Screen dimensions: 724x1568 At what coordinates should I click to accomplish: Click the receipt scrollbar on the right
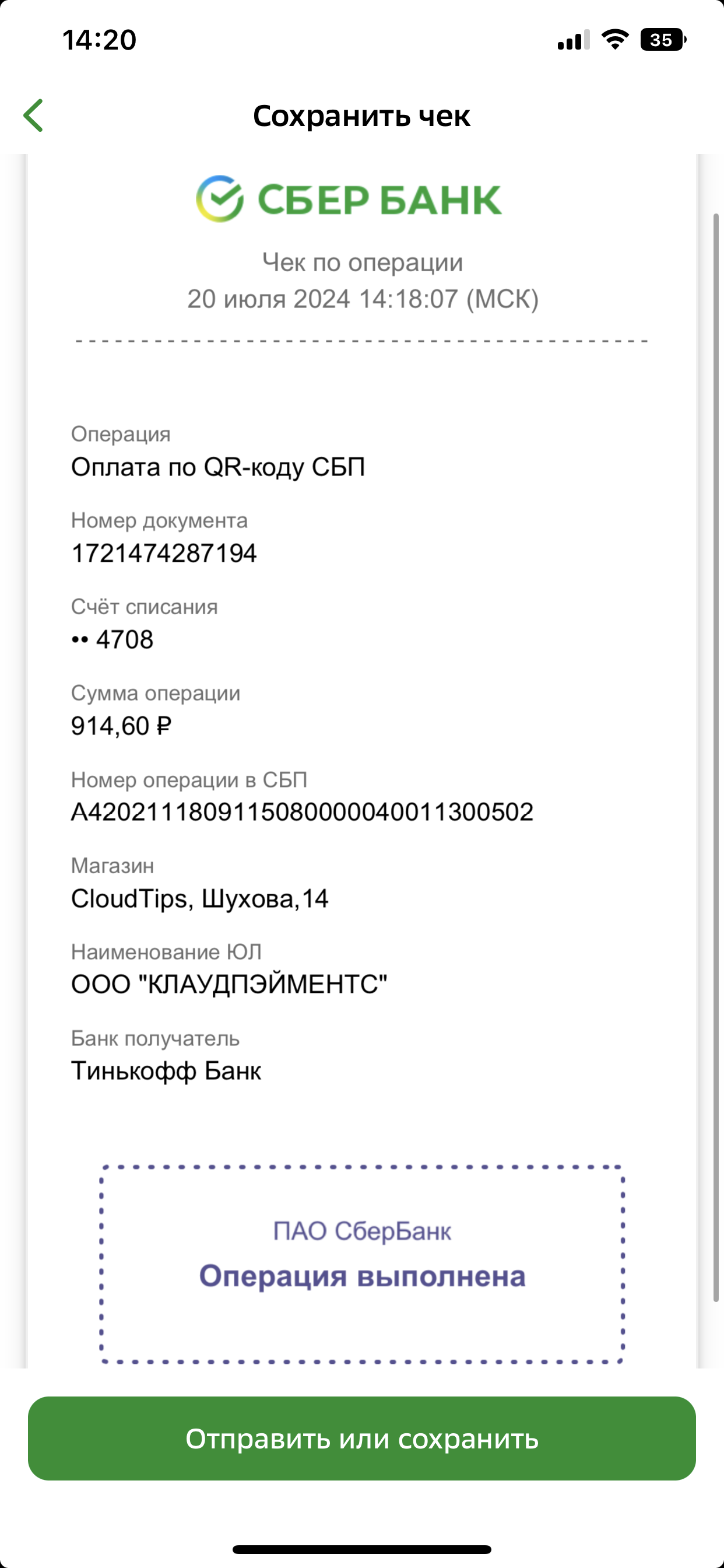(x=716, y=757)
